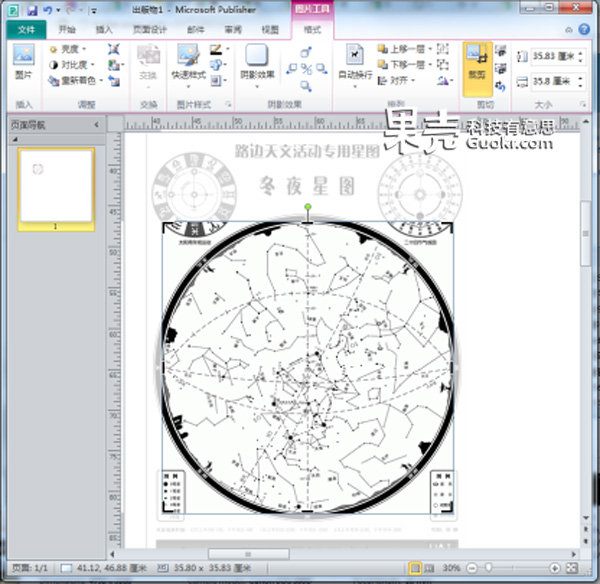Viewport: 600px width, 584px height.
Task: Click the 阴影效果 shadow effects button
Action: (257, 61)
